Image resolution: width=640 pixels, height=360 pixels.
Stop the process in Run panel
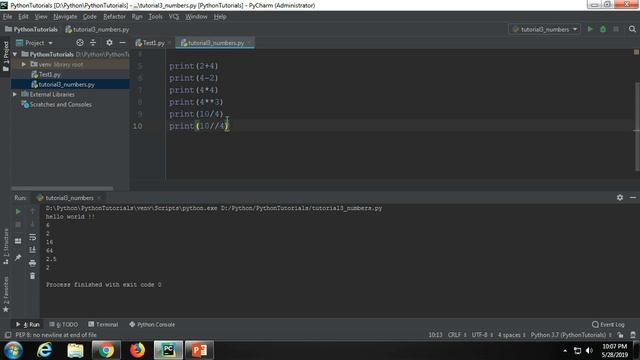coord(18,224)
